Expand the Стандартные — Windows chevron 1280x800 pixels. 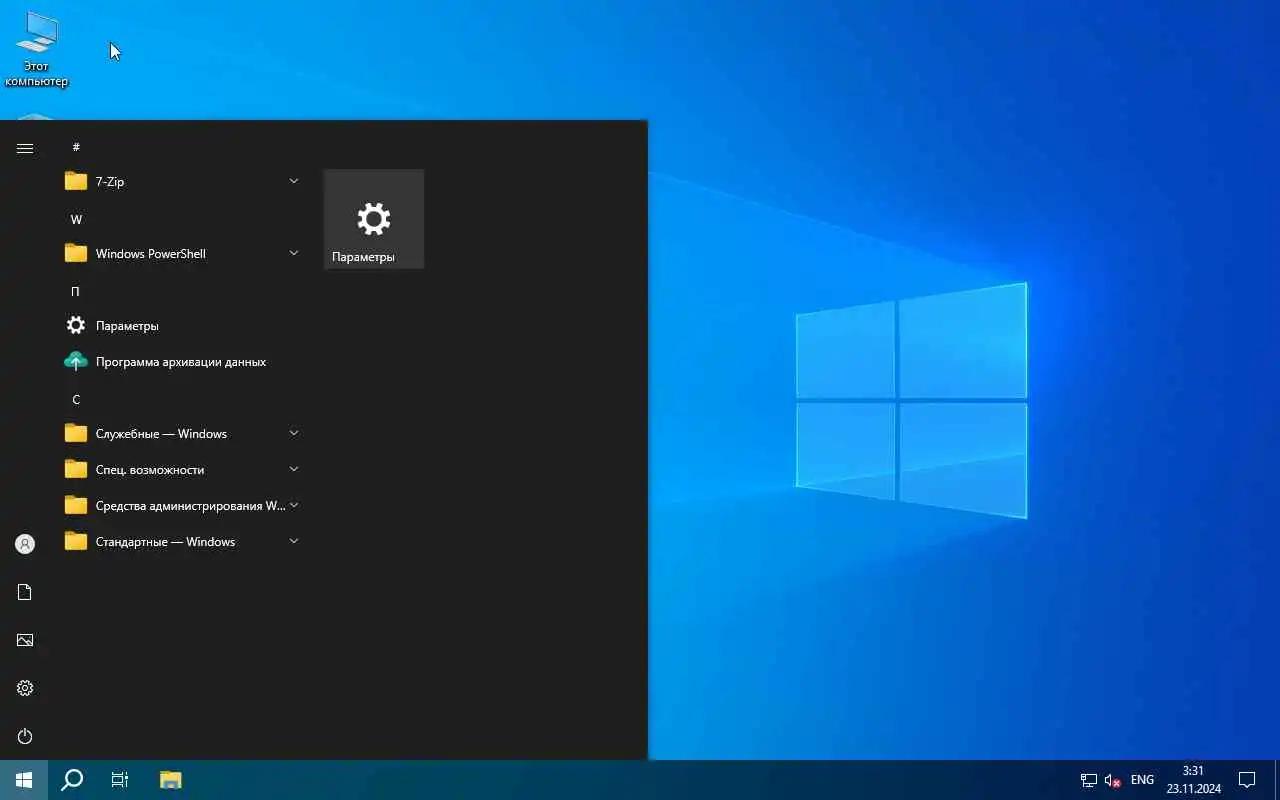coord(294,541)
